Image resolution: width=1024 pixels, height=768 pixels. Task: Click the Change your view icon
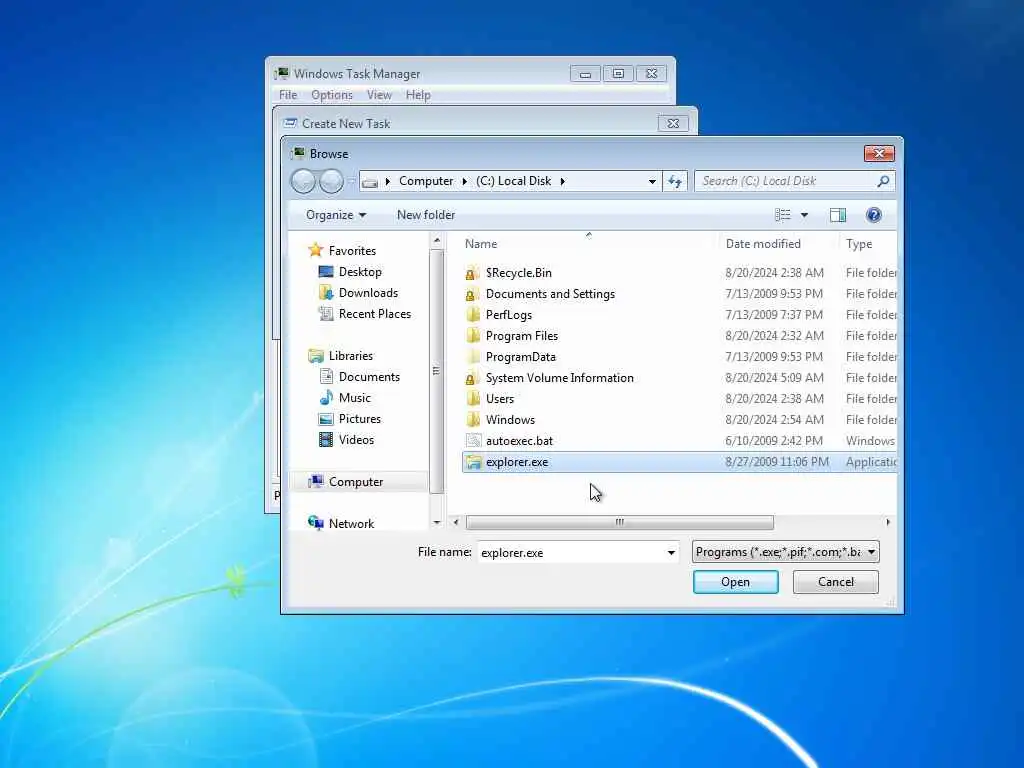pyautogui.click(x=782, y=215)
